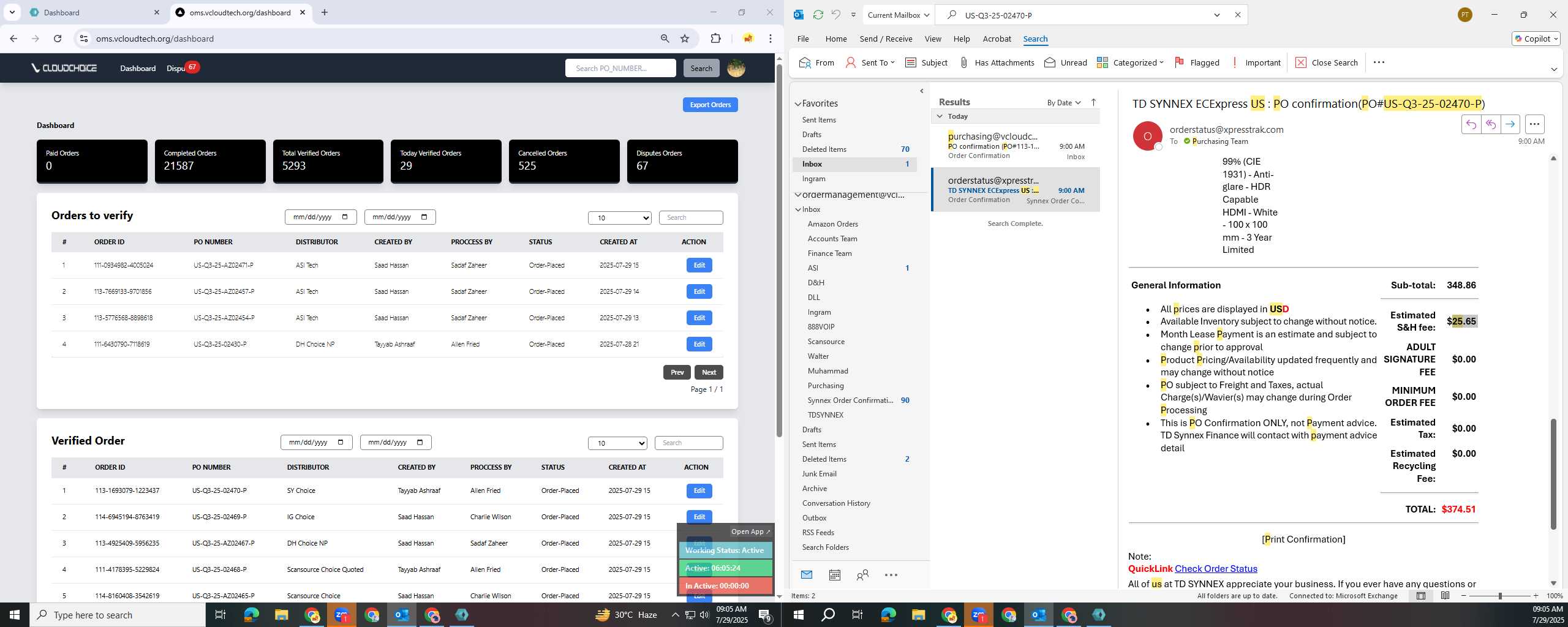Switch to Reading view in the Outlook status bar
This screenshot has width=1568, height=627.
[x=1445, y=596]
